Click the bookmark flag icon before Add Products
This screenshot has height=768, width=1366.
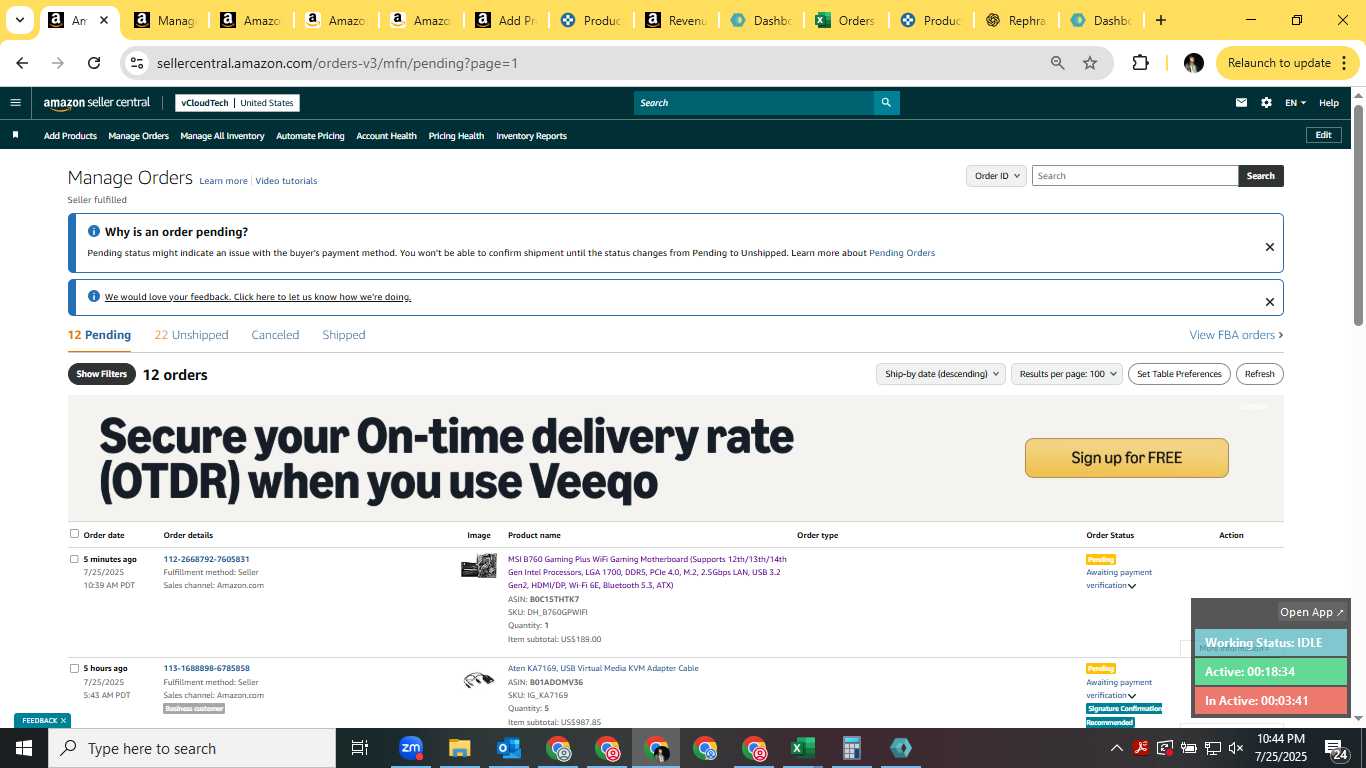pos(15,135)
